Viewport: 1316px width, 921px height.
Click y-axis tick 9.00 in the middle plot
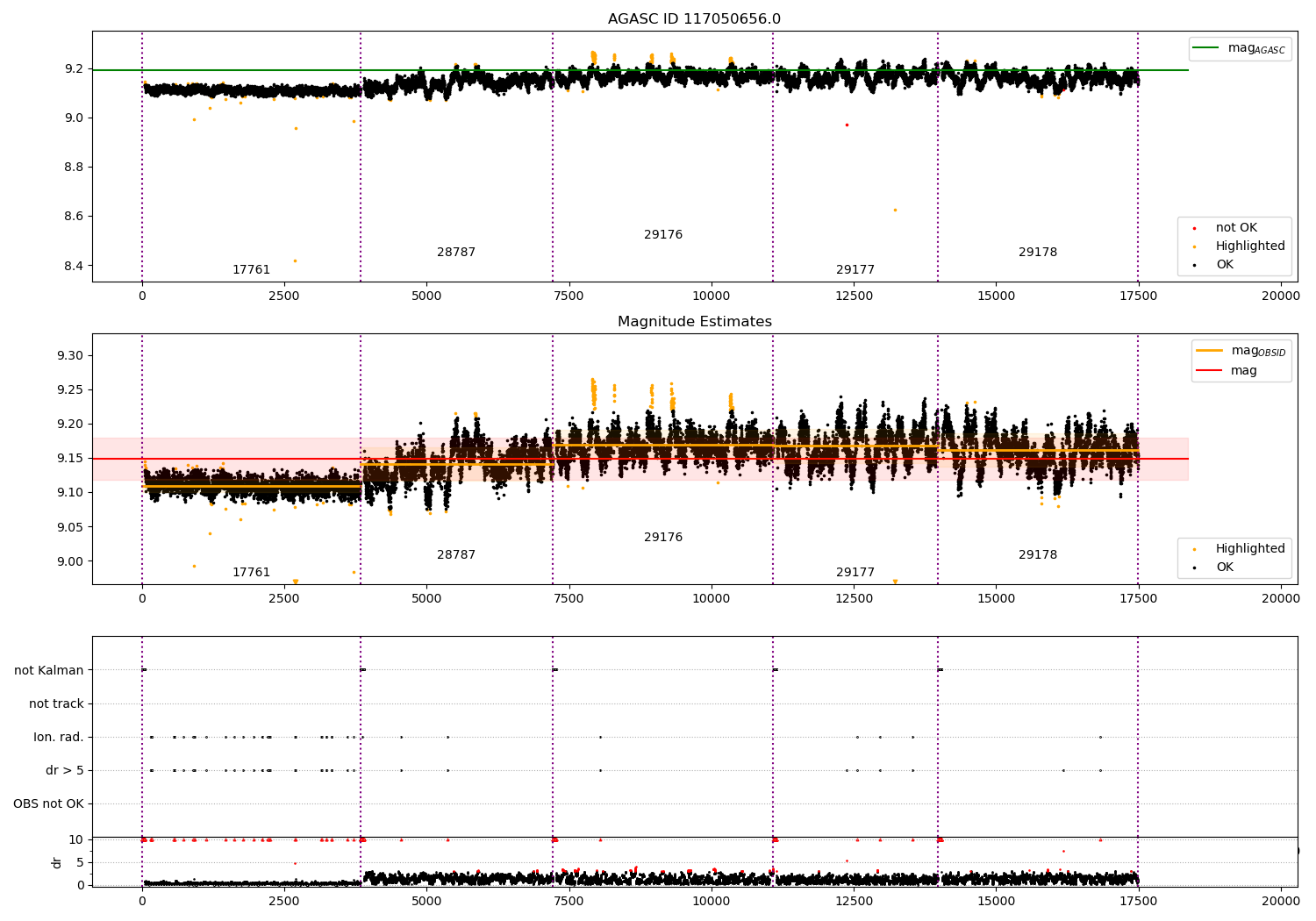point(70,562)
